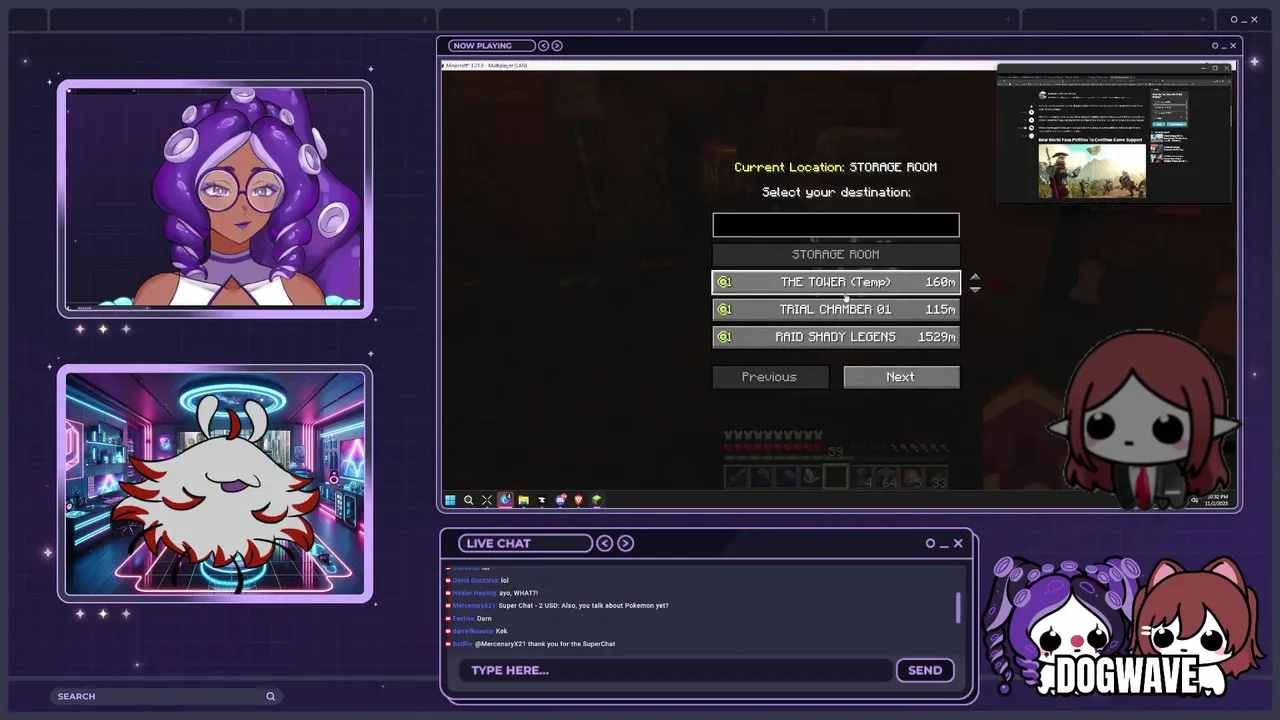The image size is (1280, 720).
Task: Click search magnifier icon in bottom-left search bar
Action: [270, 696]
